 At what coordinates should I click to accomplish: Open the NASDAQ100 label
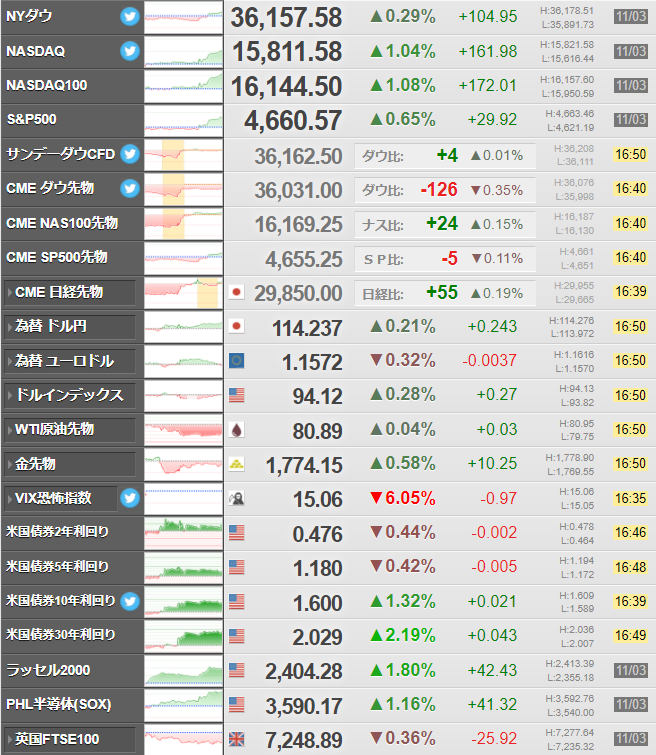click(47, 85)
